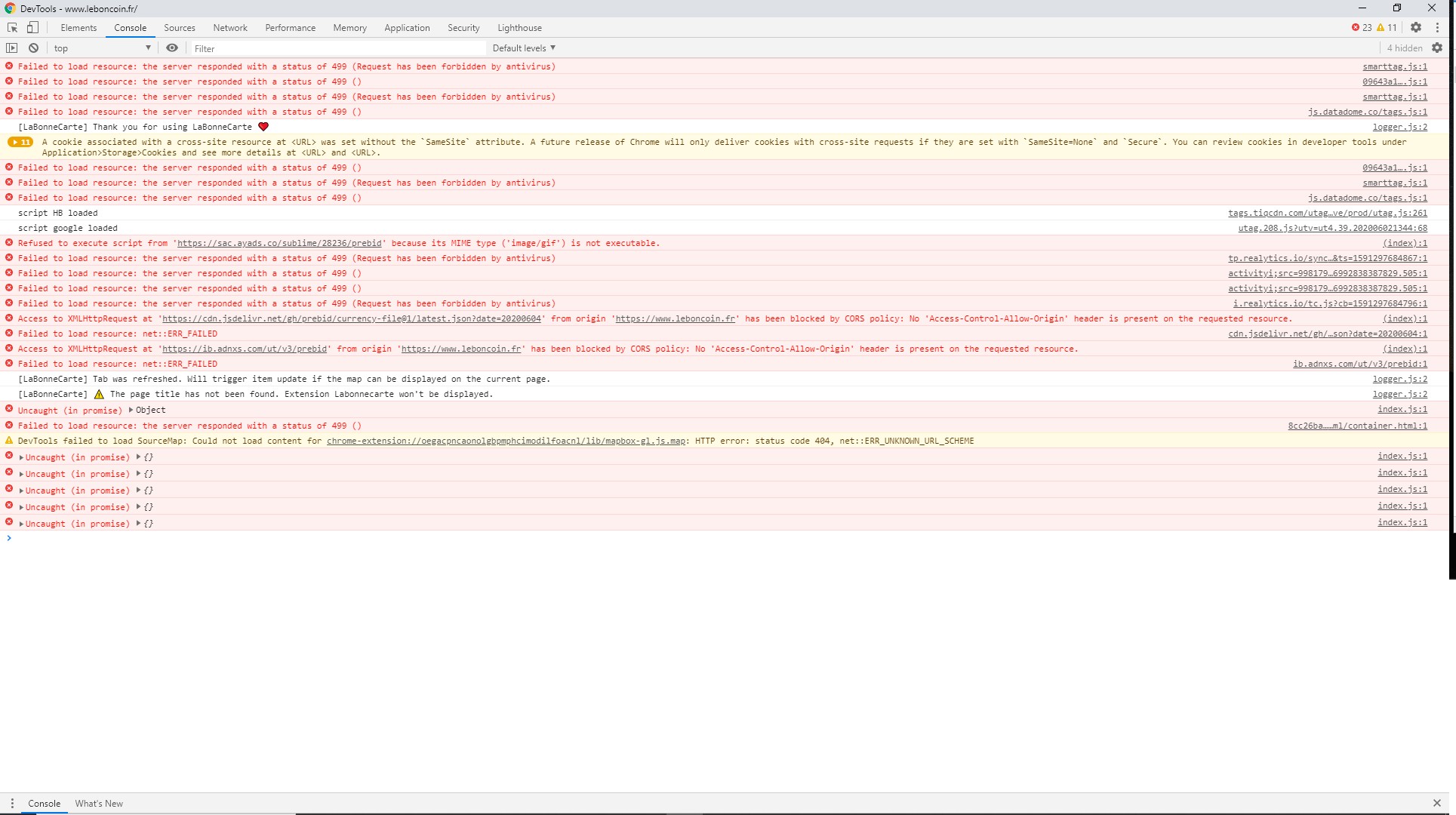Click the clear console icon
The width and height of the screenshot is (1456, 815).
(32, 47)
